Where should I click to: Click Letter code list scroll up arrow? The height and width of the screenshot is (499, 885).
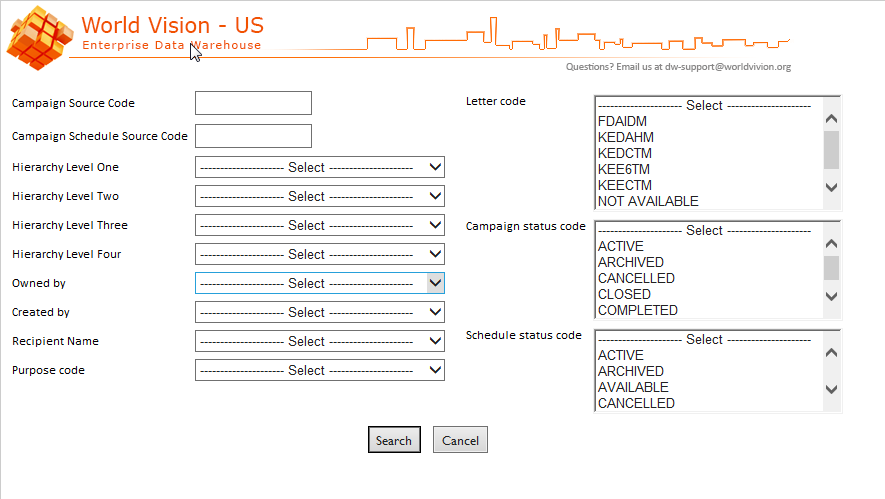pyautogui.click(x=831, y=119)
